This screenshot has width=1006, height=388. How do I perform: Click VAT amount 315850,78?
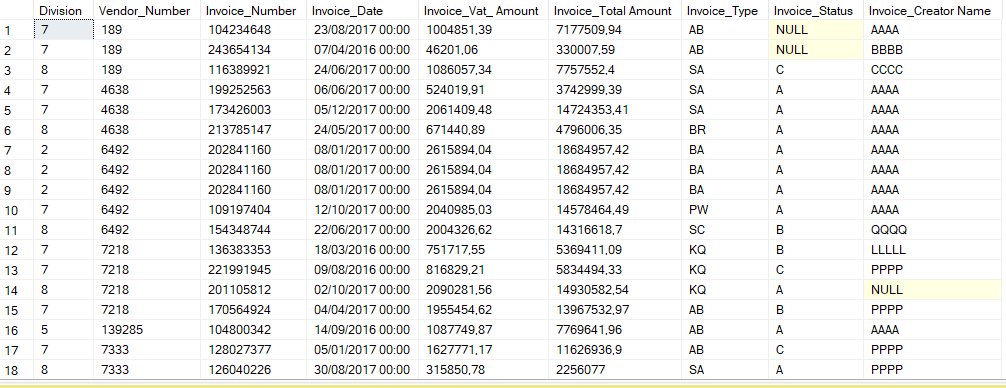[456, 370]
